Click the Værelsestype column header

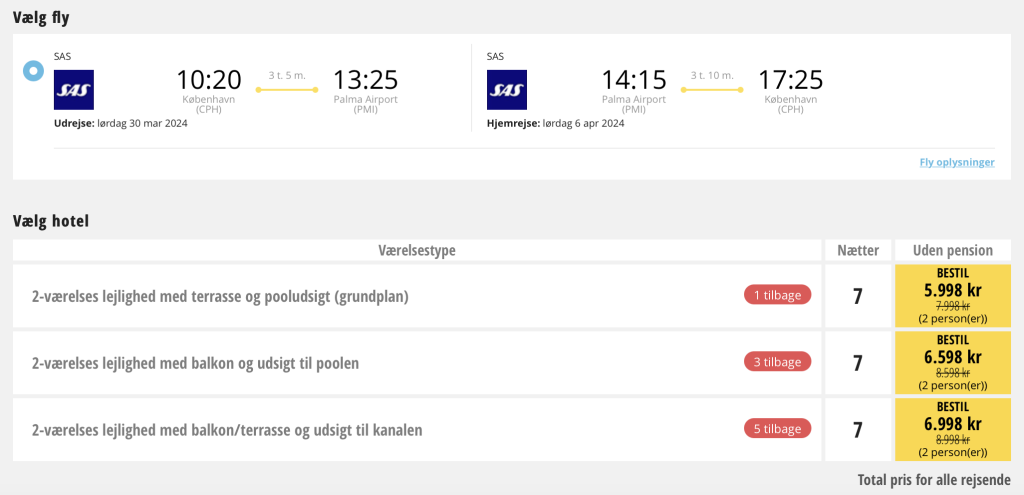coord(417,250)
